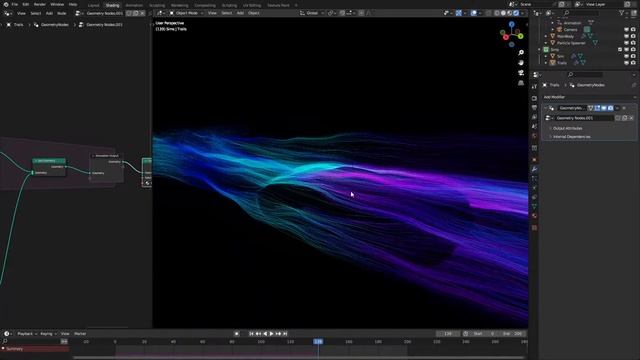Open the Global transform orientation dropdown
The width and height of the screenshot is (640, 360).
point(312,13)
